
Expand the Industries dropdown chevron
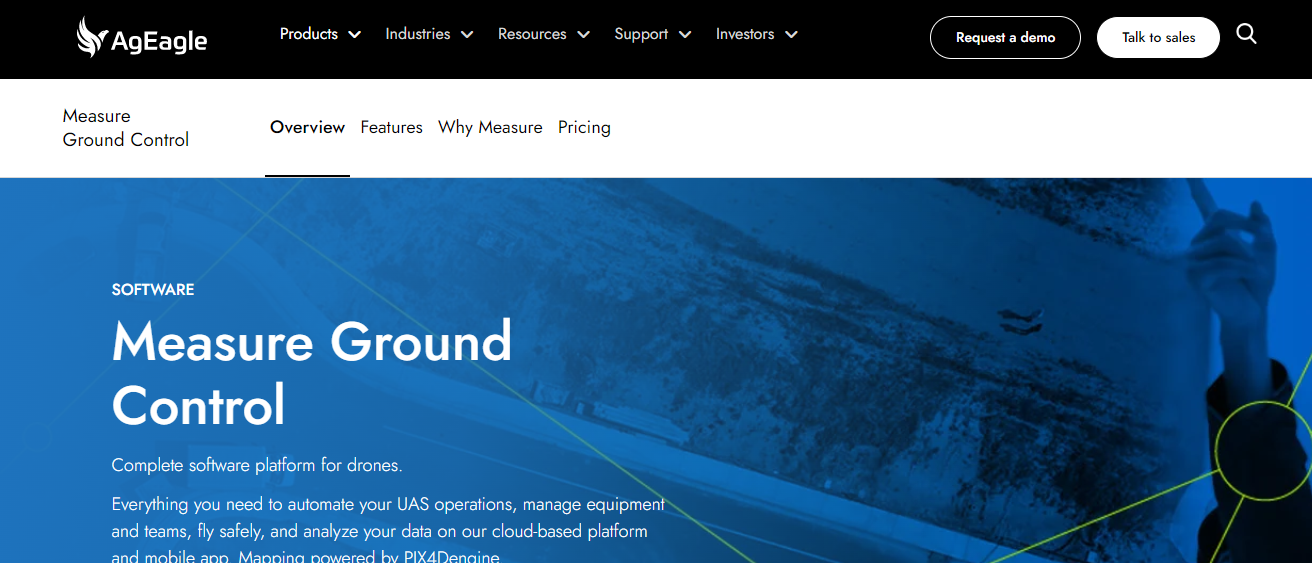[467, 35]
